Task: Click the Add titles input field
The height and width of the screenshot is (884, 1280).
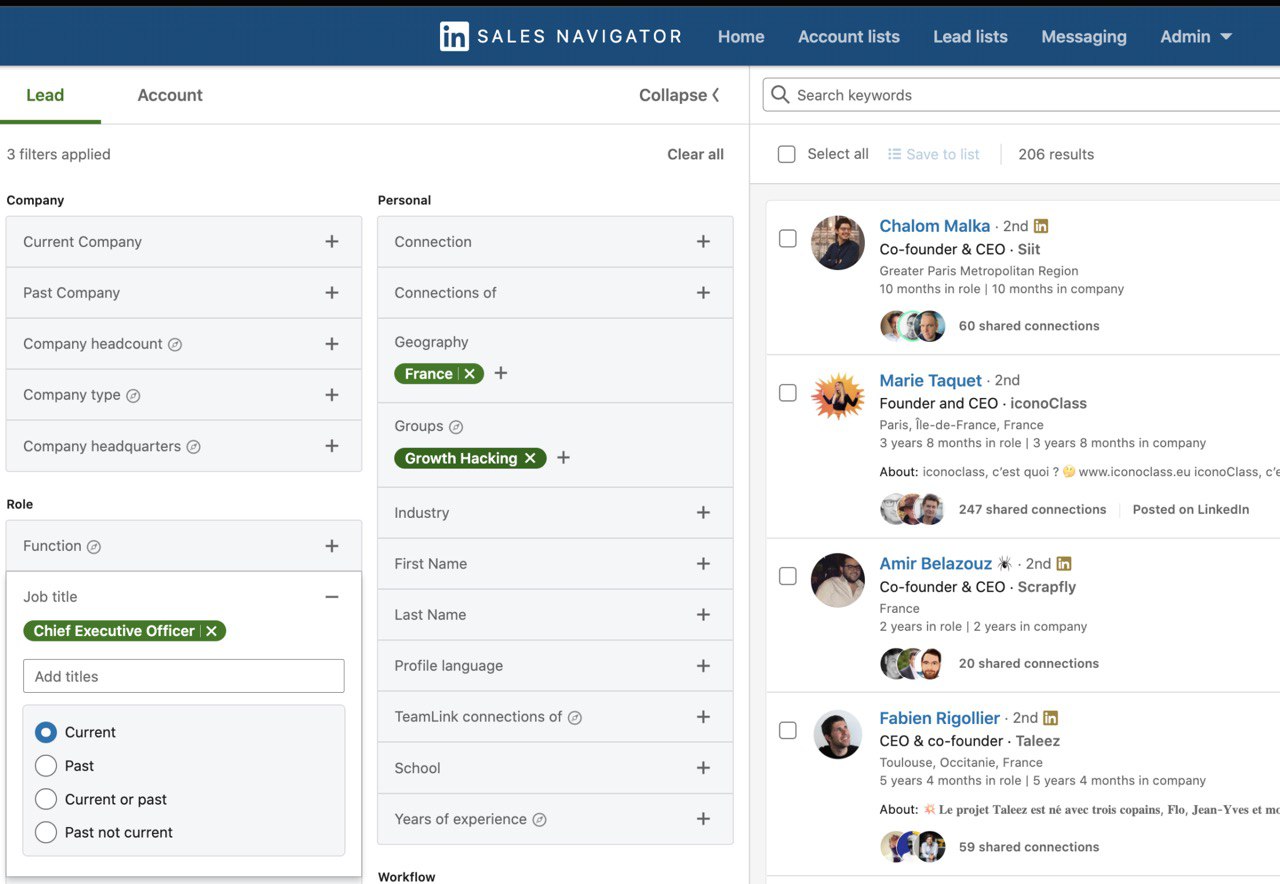Action: (183, 676)
